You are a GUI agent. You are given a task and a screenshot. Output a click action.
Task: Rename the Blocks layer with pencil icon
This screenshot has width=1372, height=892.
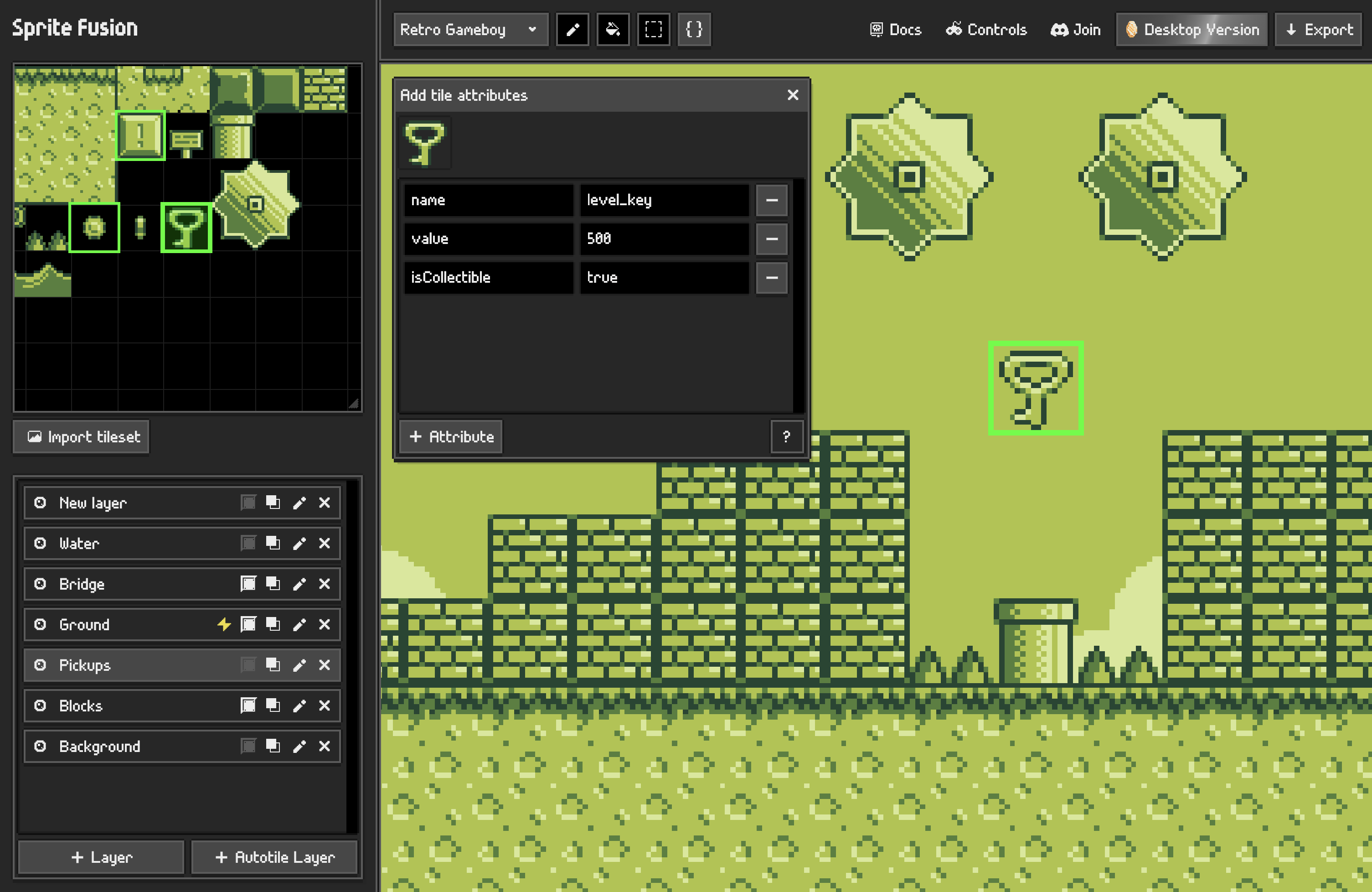pos(299,705)
